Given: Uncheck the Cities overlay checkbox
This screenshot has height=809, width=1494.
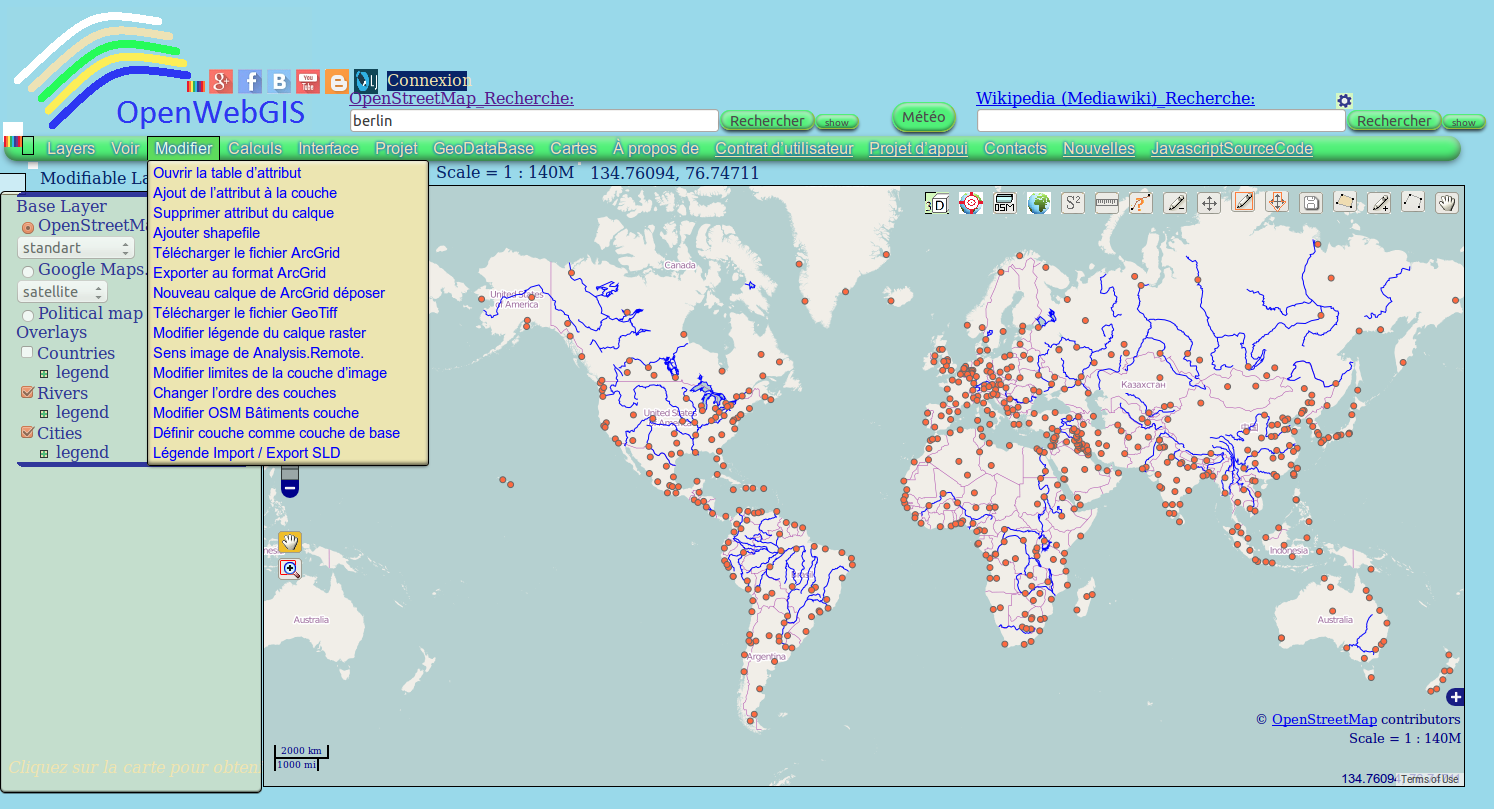Looking at the screenshot, I should [27, 433].
